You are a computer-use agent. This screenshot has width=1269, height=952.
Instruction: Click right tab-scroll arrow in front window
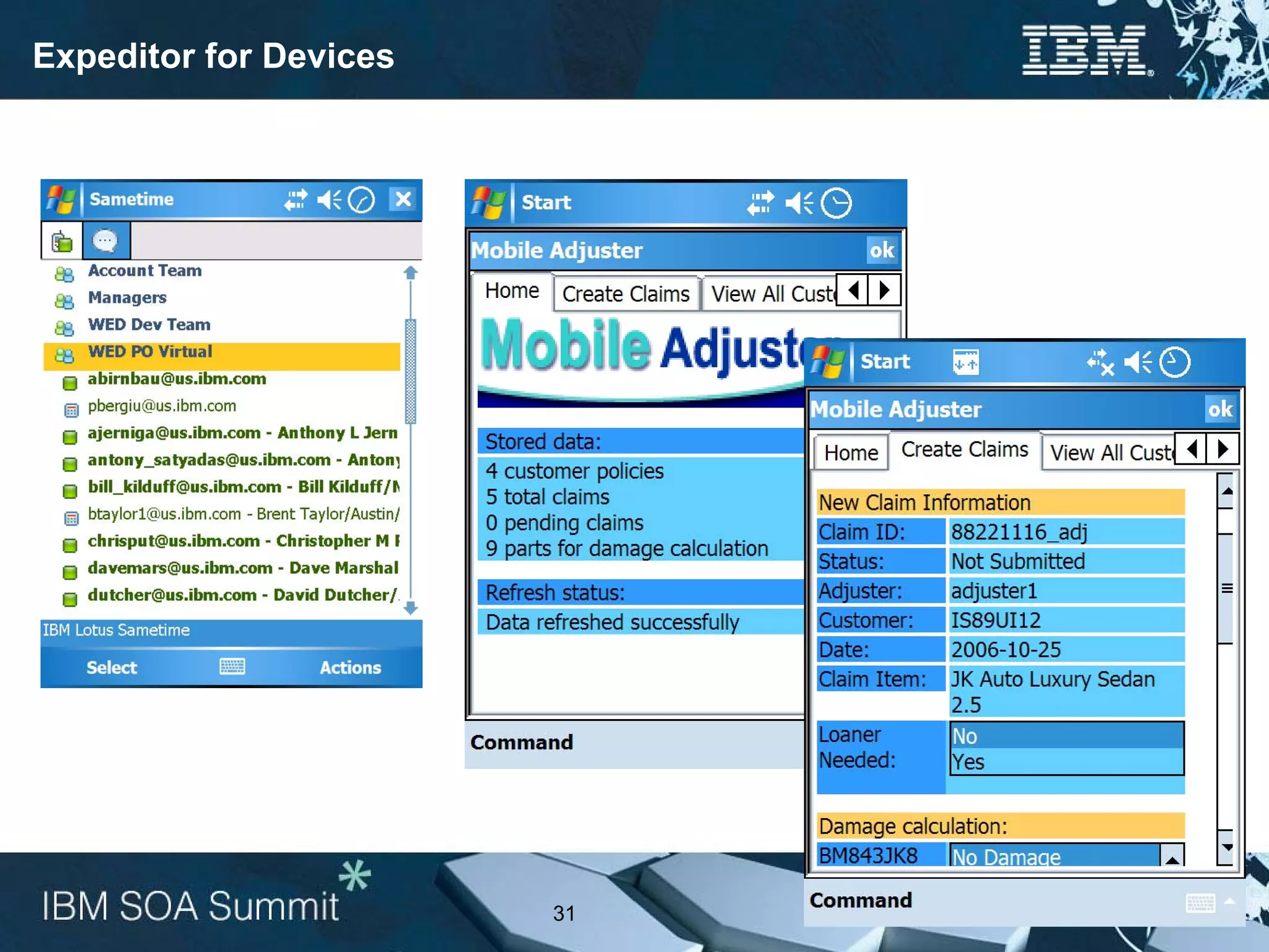tap(1223, 448)
